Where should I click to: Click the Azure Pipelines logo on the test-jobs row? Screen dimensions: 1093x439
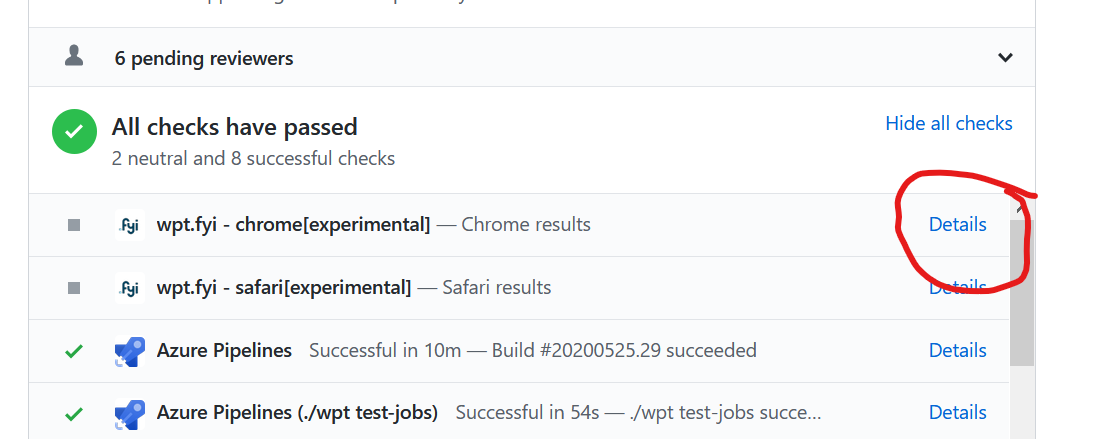tap(130, 413)
